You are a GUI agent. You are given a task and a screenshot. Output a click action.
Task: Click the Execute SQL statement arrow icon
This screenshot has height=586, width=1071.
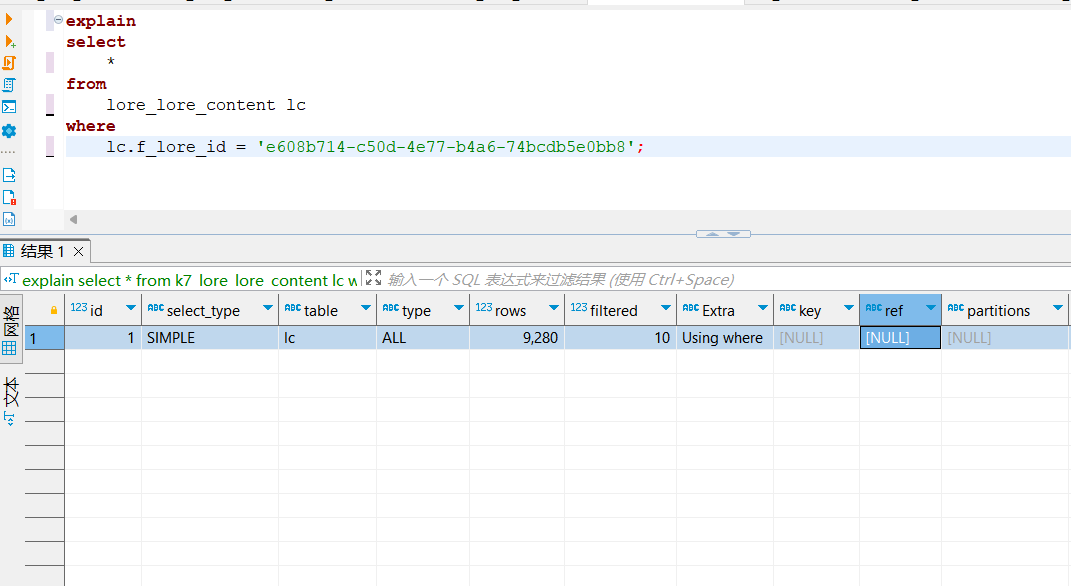[9, 19]
